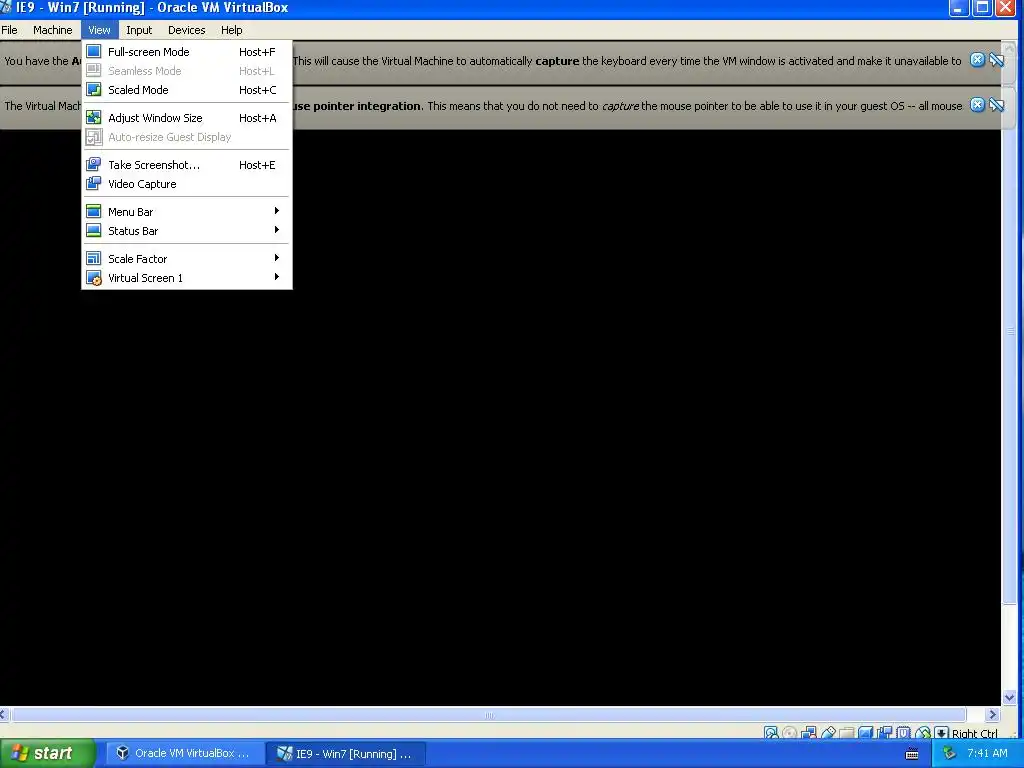The width and height of the screenshot is (1024, 768).
Task: Open the Help menu
Action: click(231, 30)
